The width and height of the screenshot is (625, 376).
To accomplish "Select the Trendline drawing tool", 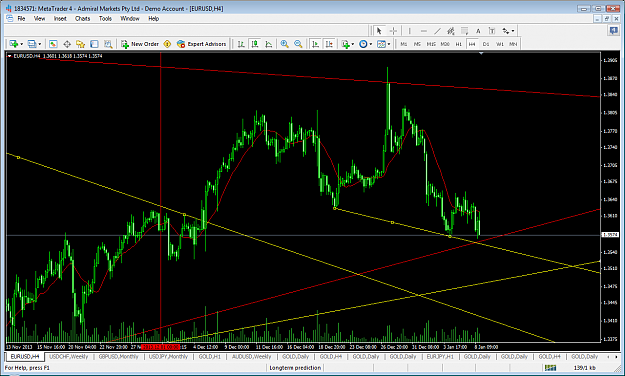I will point(437,31).
